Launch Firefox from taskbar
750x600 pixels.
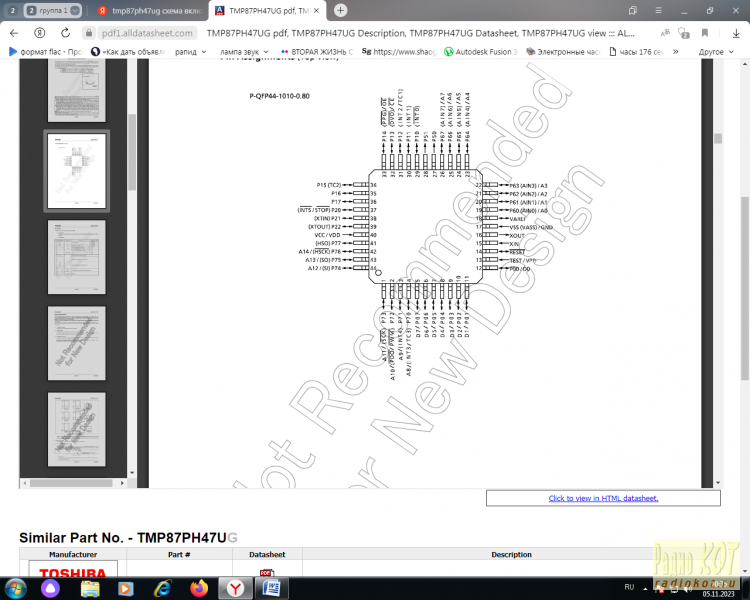(x=199, y=588)
